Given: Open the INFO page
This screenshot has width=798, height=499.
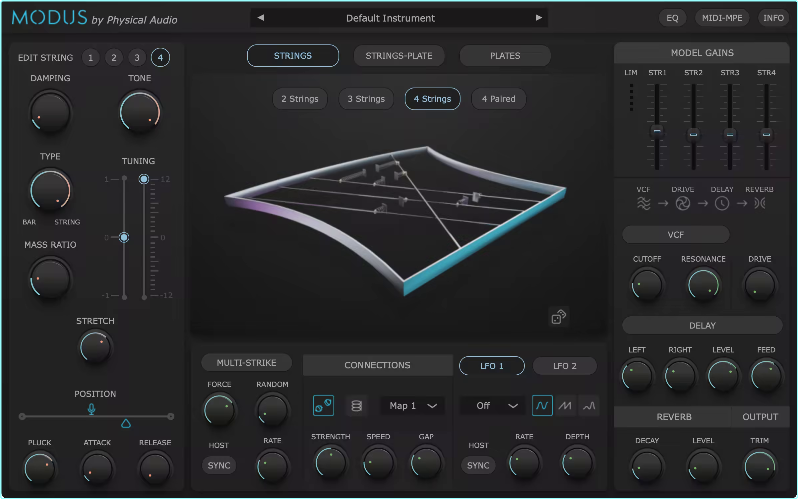Looking at the screenshot, I should click(x=774, y=18).
